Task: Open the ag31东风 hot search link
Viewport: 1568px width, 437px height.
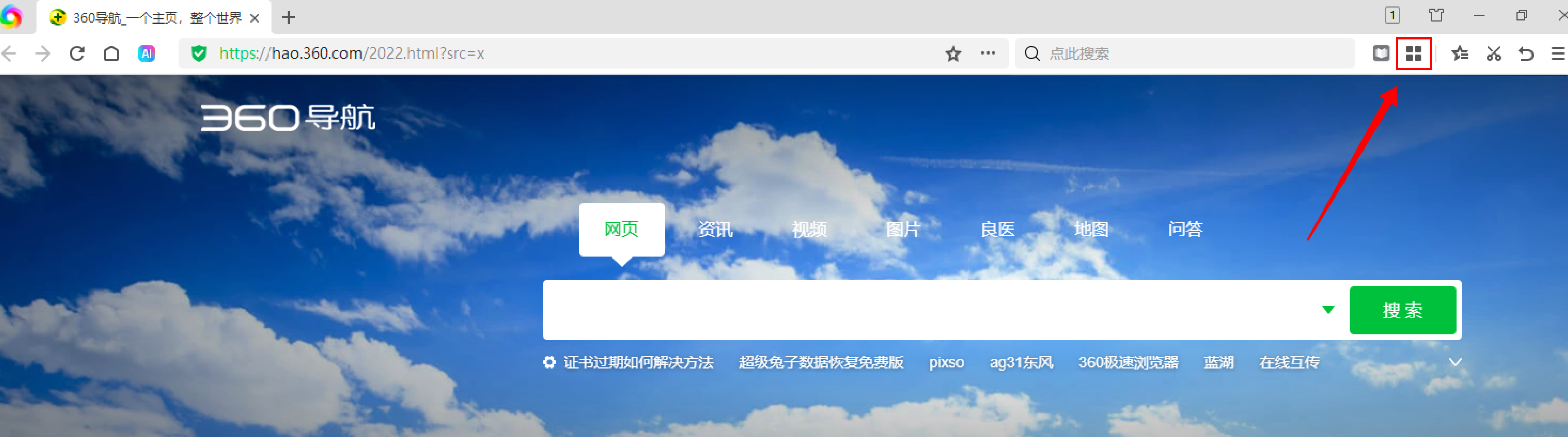Action: click(x=1021, y=363)
